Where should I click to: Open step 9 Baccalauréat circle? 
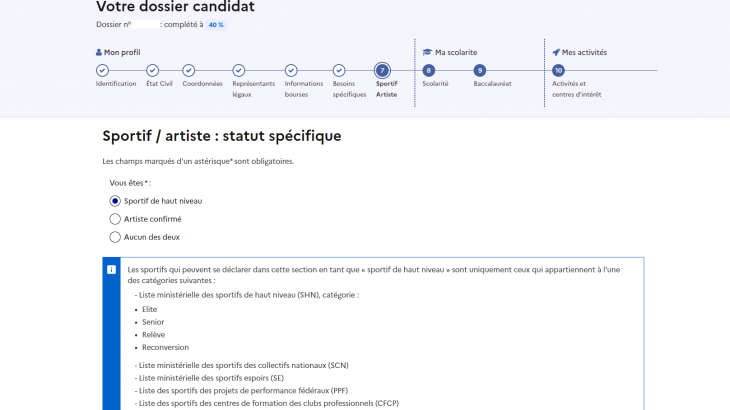tap(480, 70)
